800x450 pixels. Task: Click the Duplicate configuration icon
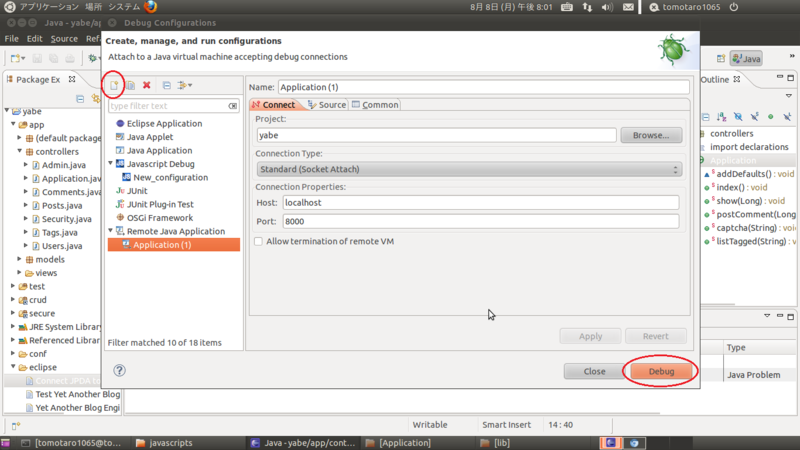click(131, 85)
